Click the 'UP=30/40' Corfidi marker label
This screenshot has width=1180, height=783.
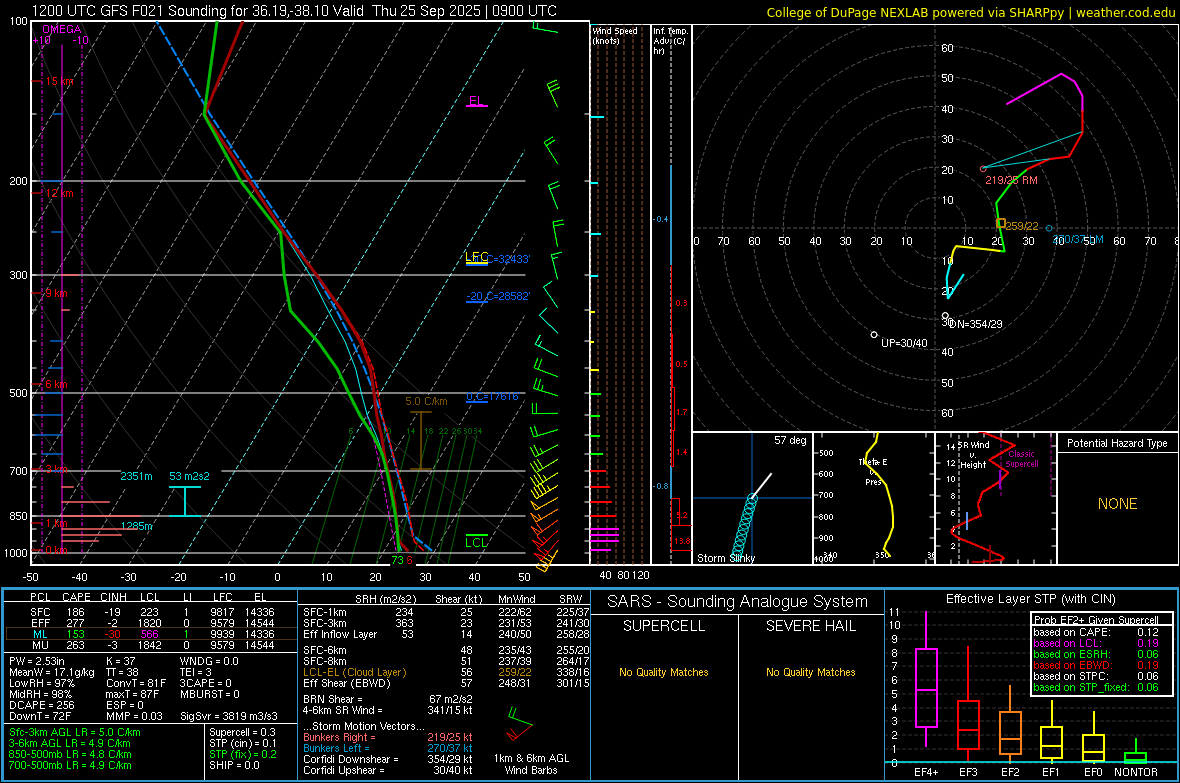[x=904, y=343]
